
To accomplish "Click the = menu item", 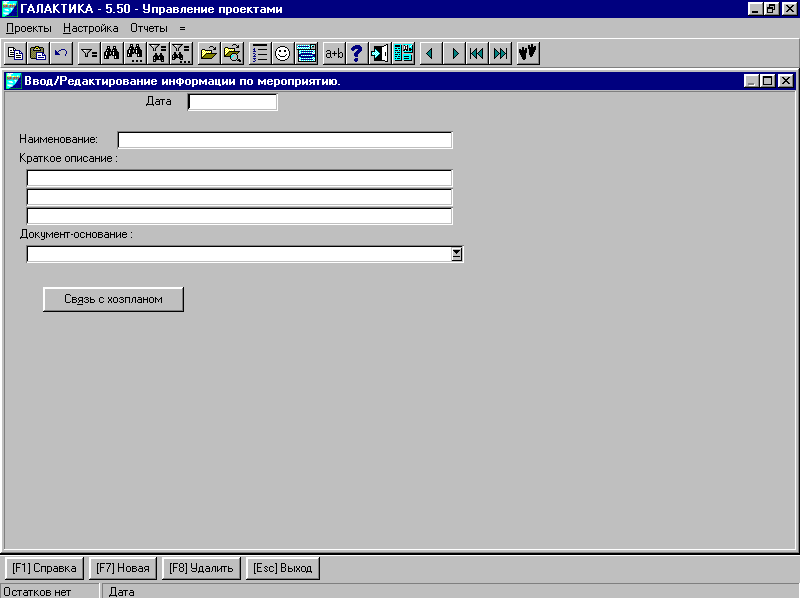I will click(x=183, y=29).
